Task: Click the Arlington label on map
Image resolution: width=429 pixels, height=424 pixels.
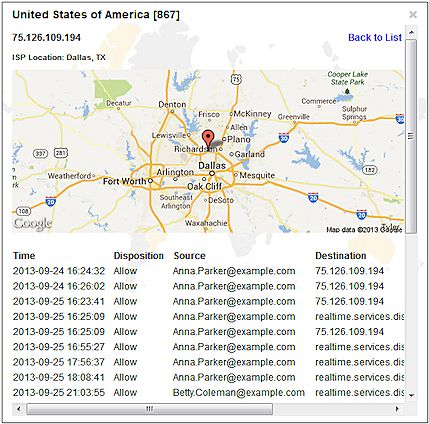Action: [x=175, y=172]
